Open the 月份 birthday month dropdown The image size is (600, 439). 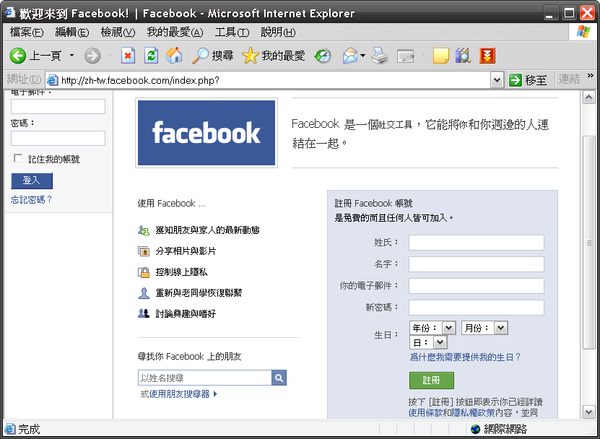(501, 328)
